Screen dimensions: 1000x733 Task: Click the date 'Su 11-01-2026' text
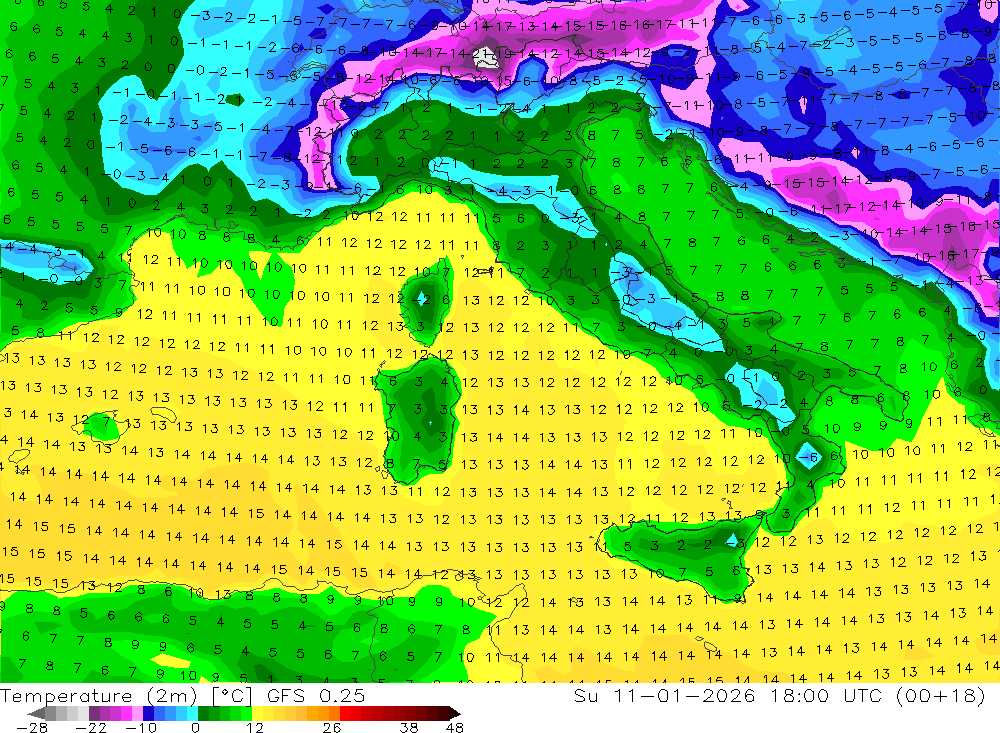[664, 695]
